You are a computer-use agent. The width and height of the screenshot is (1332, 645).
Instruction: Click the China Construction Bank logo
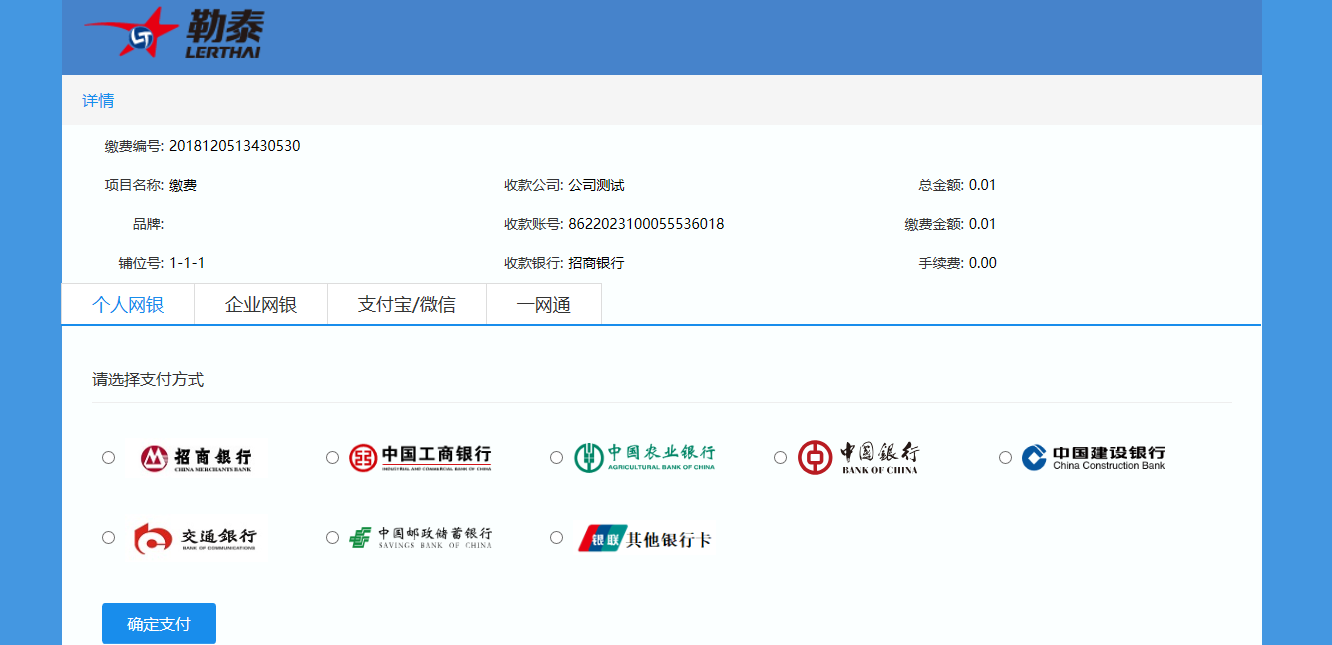tap(1093, 458)
